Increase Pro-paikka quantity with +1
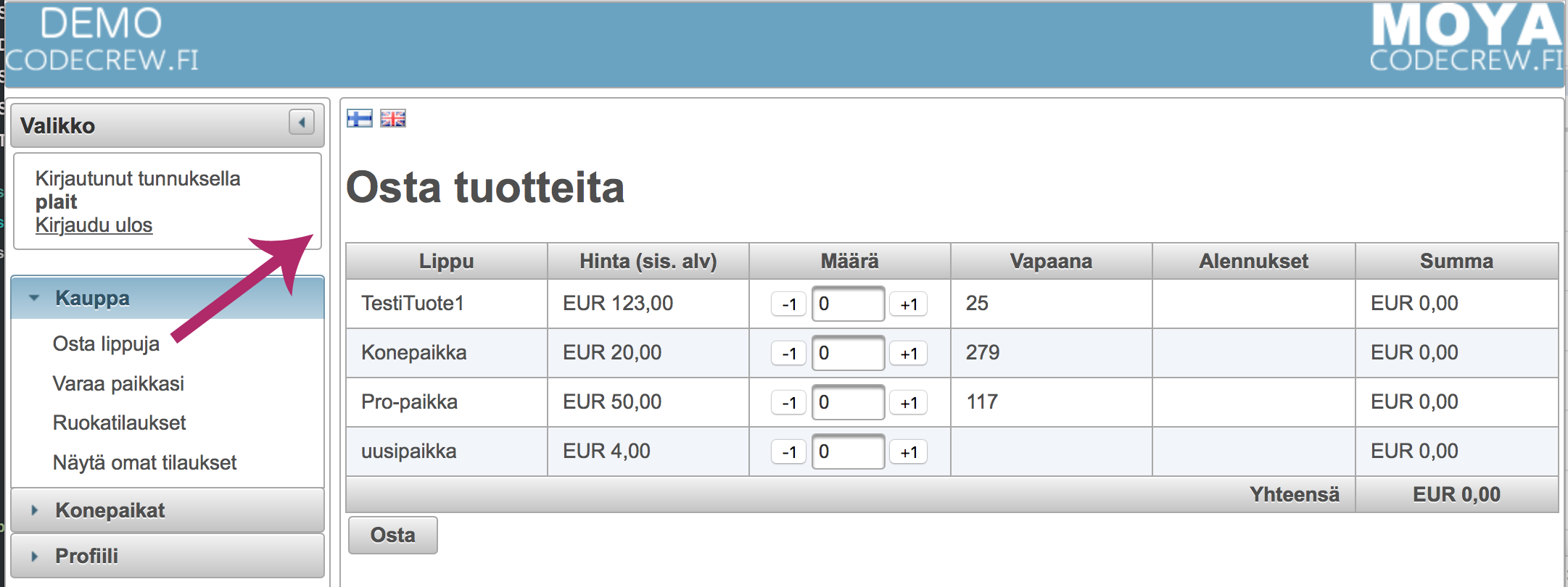1568x587 pixels. [x=909, y=403]
